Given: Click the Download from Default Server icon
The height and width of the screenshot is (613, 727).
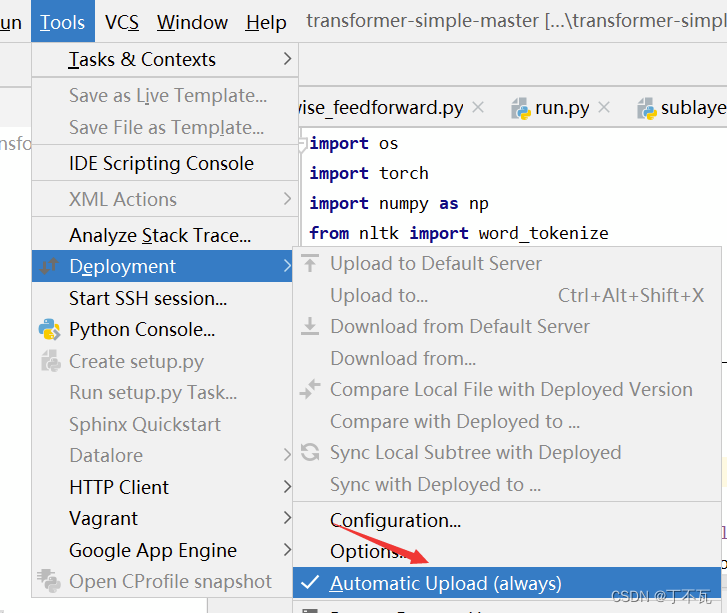Looking at the screenshot, I should (310, 327).
